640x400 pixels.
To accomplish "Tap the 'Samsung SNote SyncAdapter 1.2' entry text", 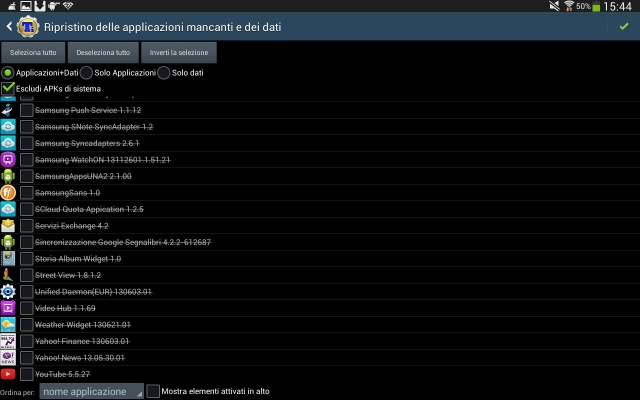I will (x=94, y=127).
